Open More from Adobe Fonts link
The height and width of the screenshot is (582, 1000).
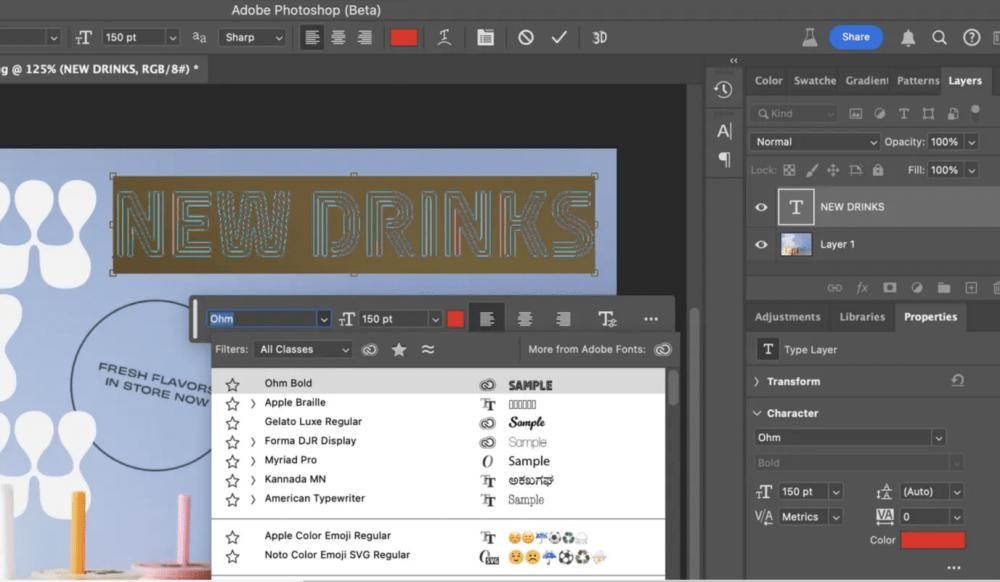coord(663,349)
